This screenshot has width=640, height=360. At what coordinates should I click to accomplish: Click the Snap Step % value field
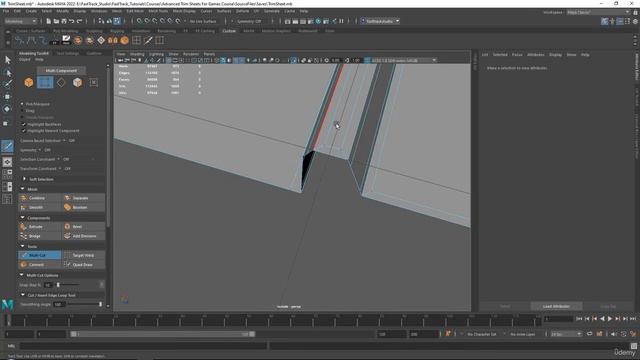48,285
